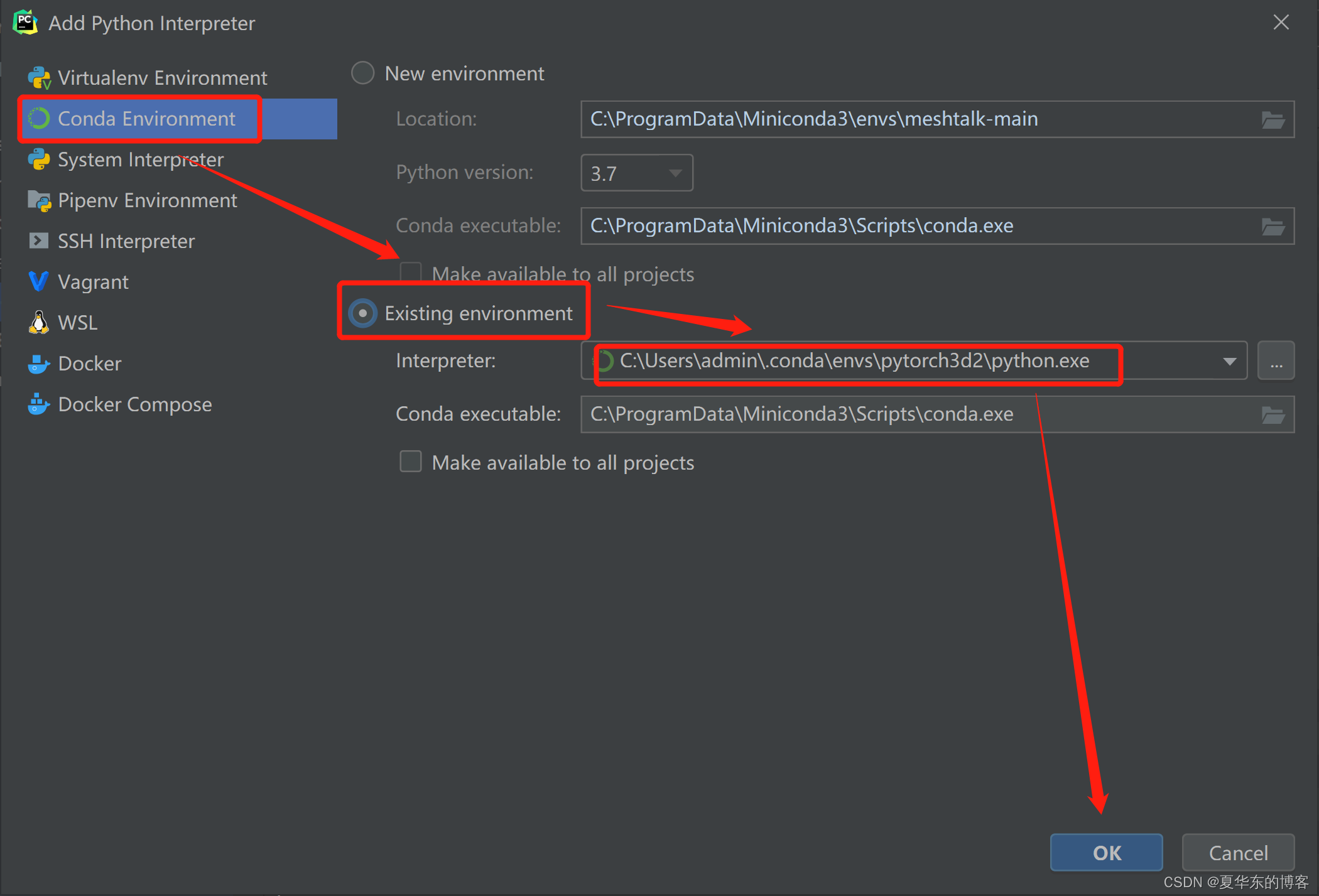The image size is (1319, 896).
Task: Click the WSL penguin icon
Action: 39,323
